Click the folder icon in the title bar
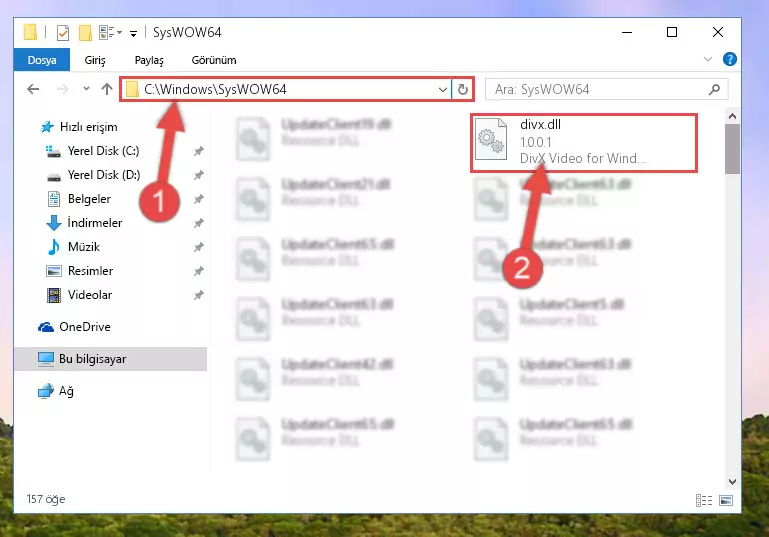Image resolution: width=769 pixels, height=537 pixels. click(30, 32)
